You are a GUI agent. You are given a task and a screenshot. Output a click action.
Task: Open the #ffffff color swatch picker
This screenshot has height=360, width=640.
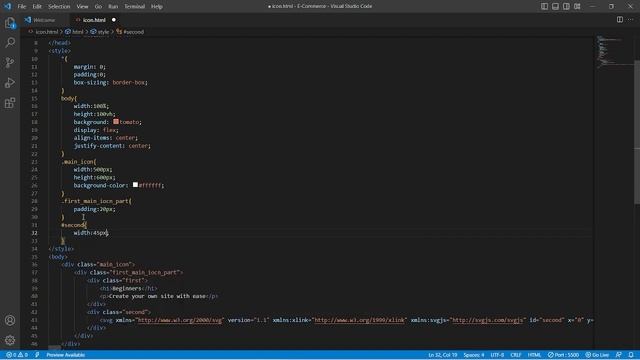coord(135,185)
